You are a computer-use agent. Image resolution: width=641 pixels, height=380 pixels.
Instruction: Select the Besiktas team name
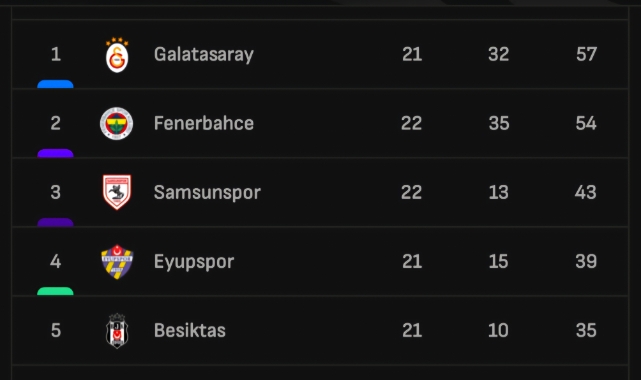(190, 331)
